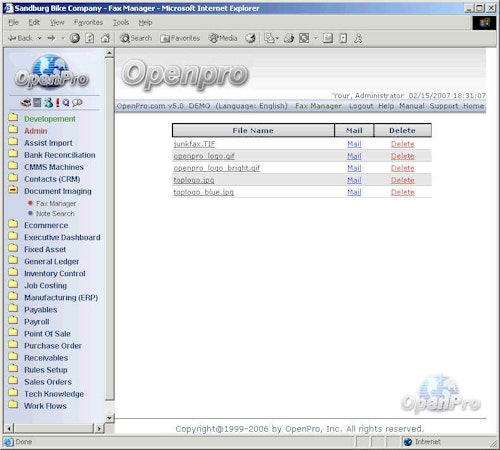Viewport: 500px width, 450px height.
Task: Click the Fax Manager link in header bar
Action: 318,106
